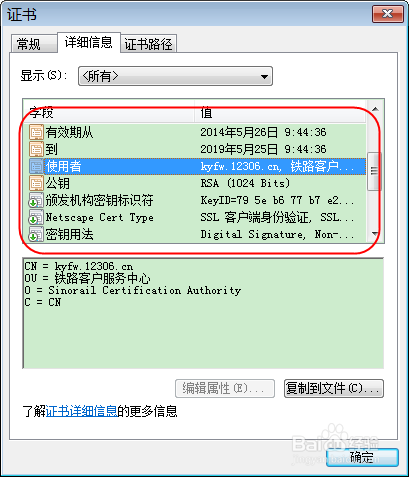The width and height of the screenshot is (409, 477).
Task: Click the Netscape Cert Type icon
Action: click(x=36, y=217)
